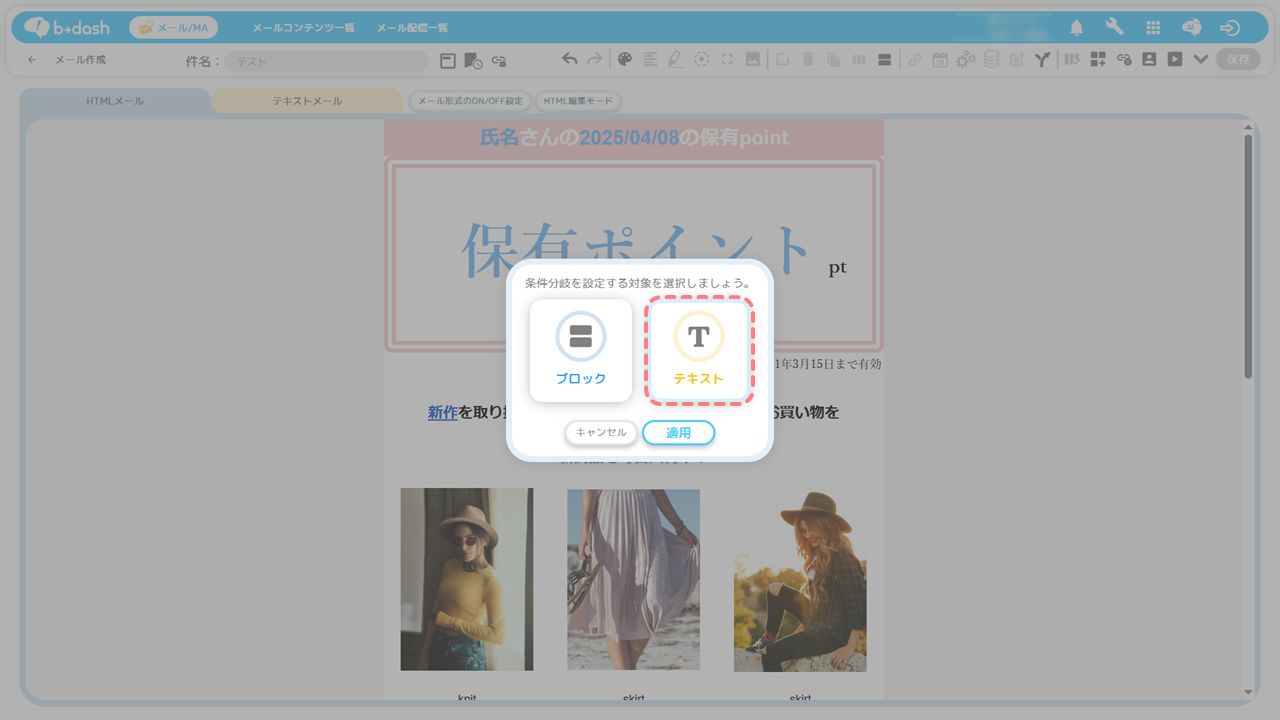Click the logout arrow icon
Viewport: 1280px width, 720px height.
pyautogui.click(x=1230, y=28)
